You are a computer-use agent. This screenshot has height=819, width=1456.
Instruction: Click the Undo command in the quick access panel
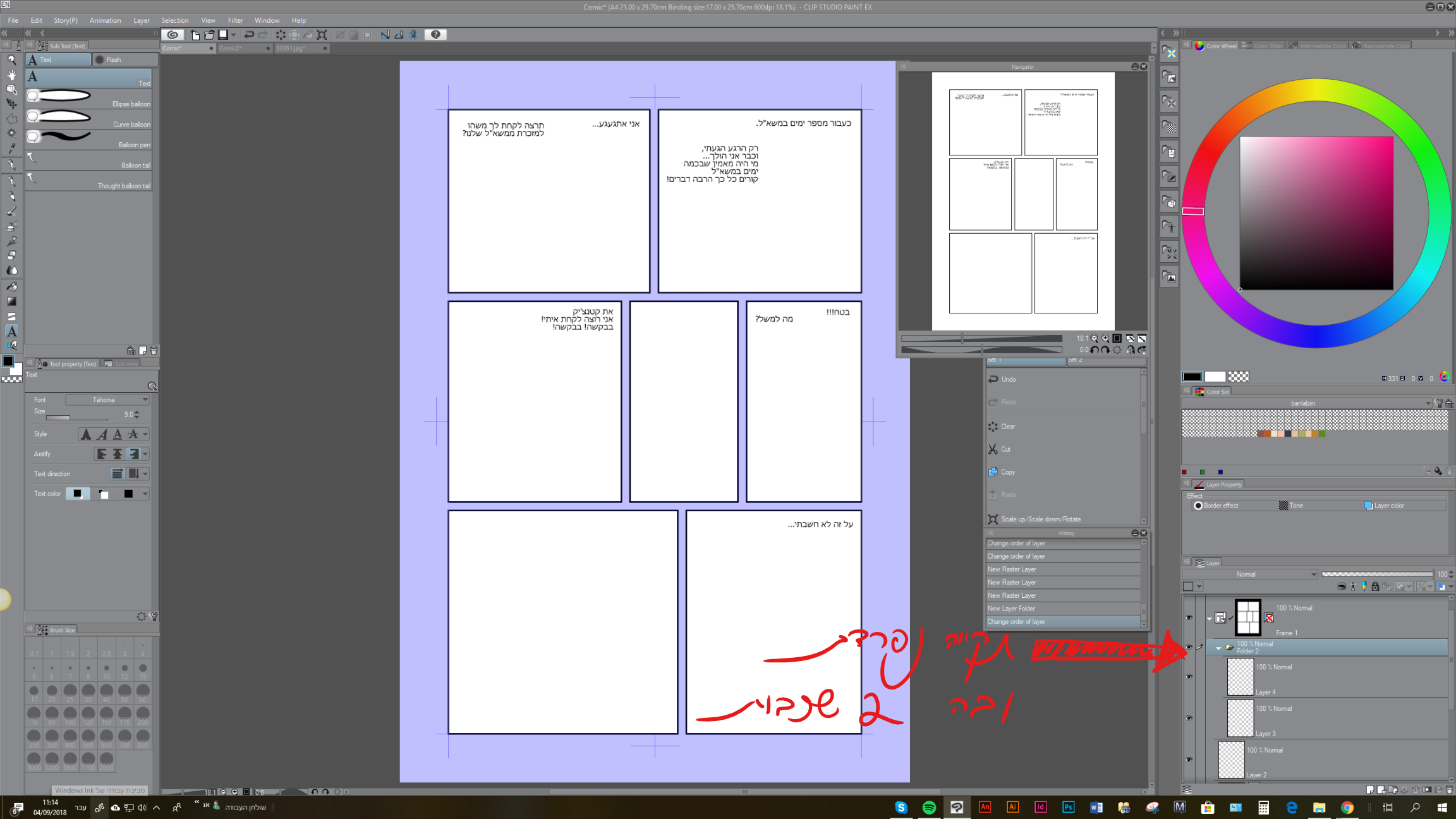(x=1008, y=379)
